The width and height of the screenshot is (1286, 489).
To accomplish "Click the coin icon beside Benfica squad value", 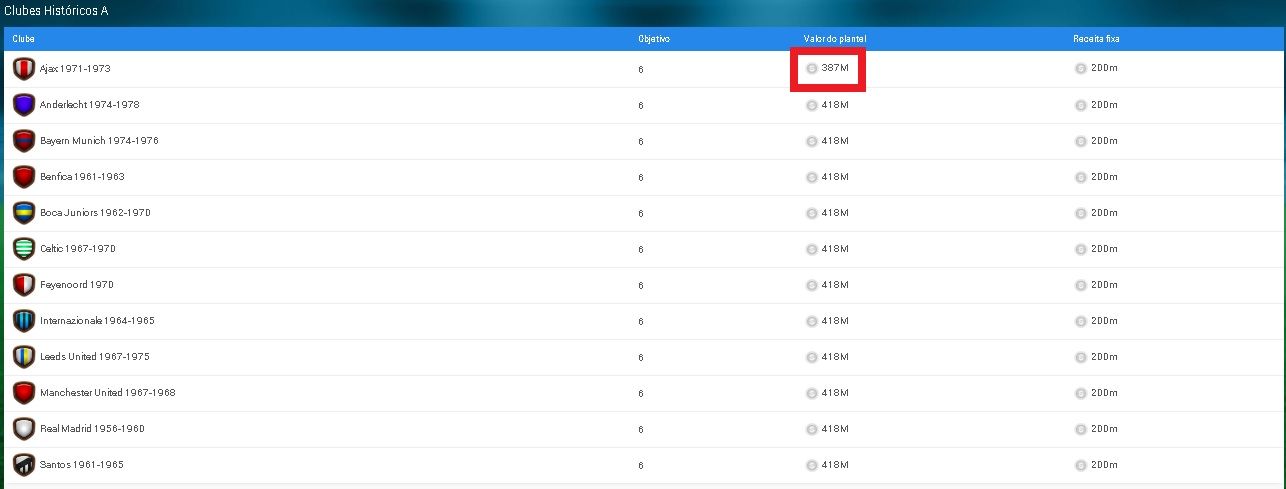I will (812, 177).
